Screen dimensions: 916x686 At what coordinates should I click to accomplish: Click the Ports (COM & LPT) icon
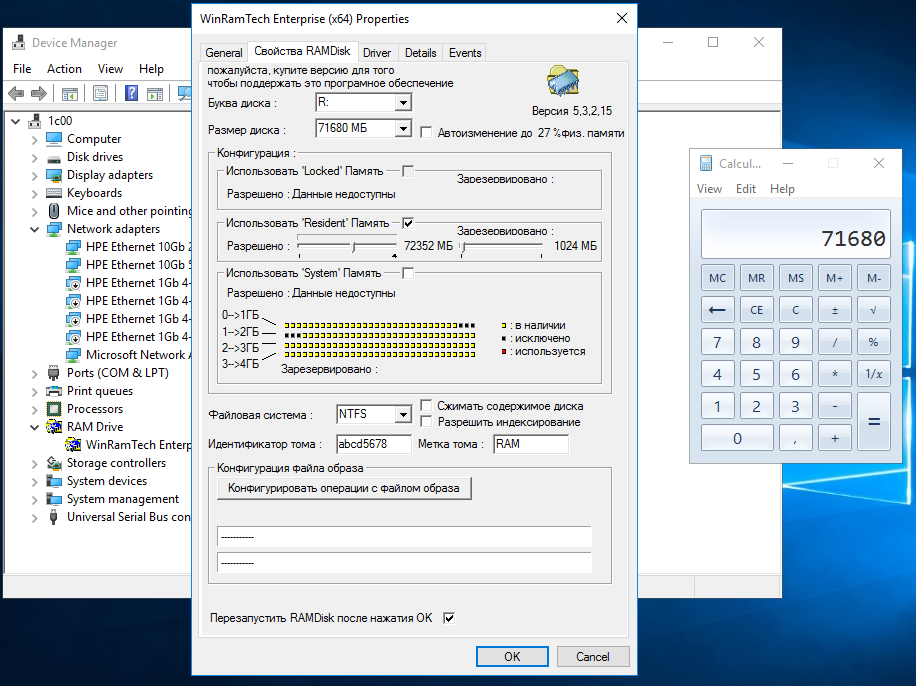(x=54, y=373)
